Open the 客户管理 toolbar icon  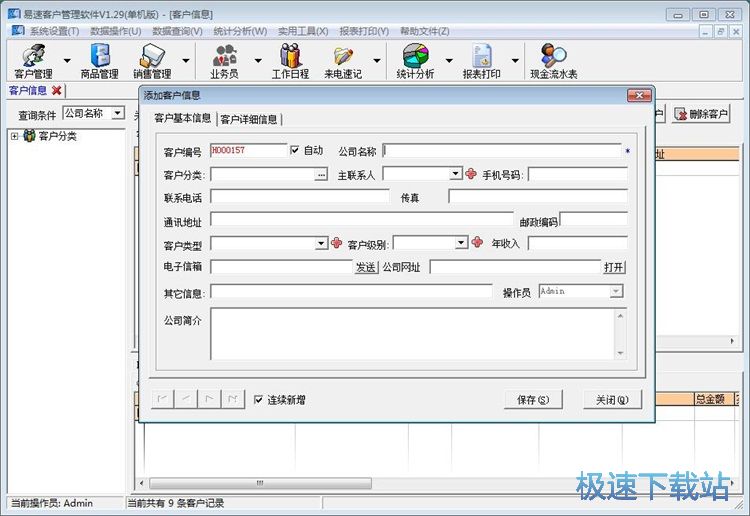(x=33, y=61)
